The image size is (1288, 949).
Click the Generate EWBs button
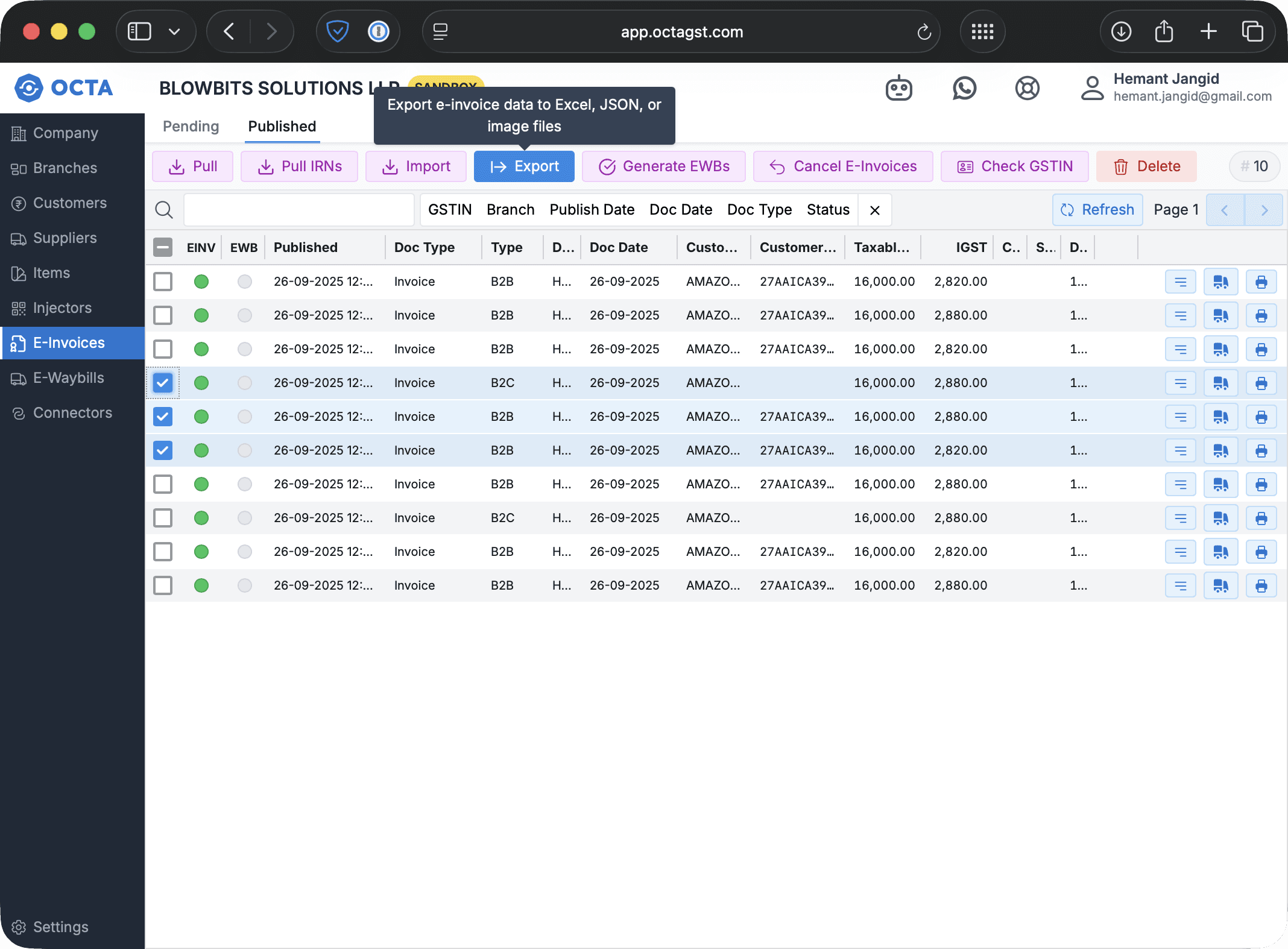pyautogui.click(x=663, y=166)
